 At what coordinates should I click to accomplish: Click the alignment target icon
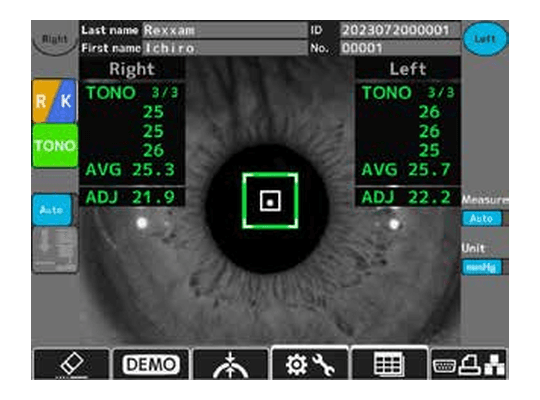click(x=230, y=364)
